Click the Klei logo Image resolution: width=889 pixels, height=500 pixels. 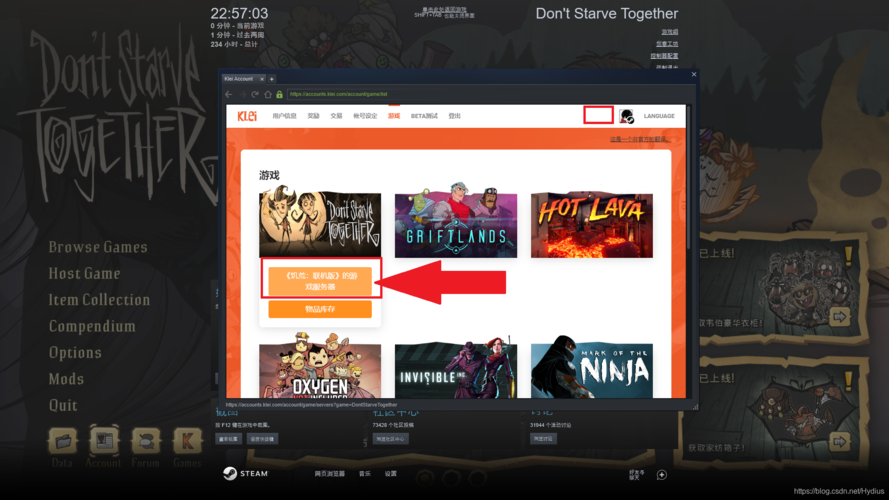(x=247, y=116)
